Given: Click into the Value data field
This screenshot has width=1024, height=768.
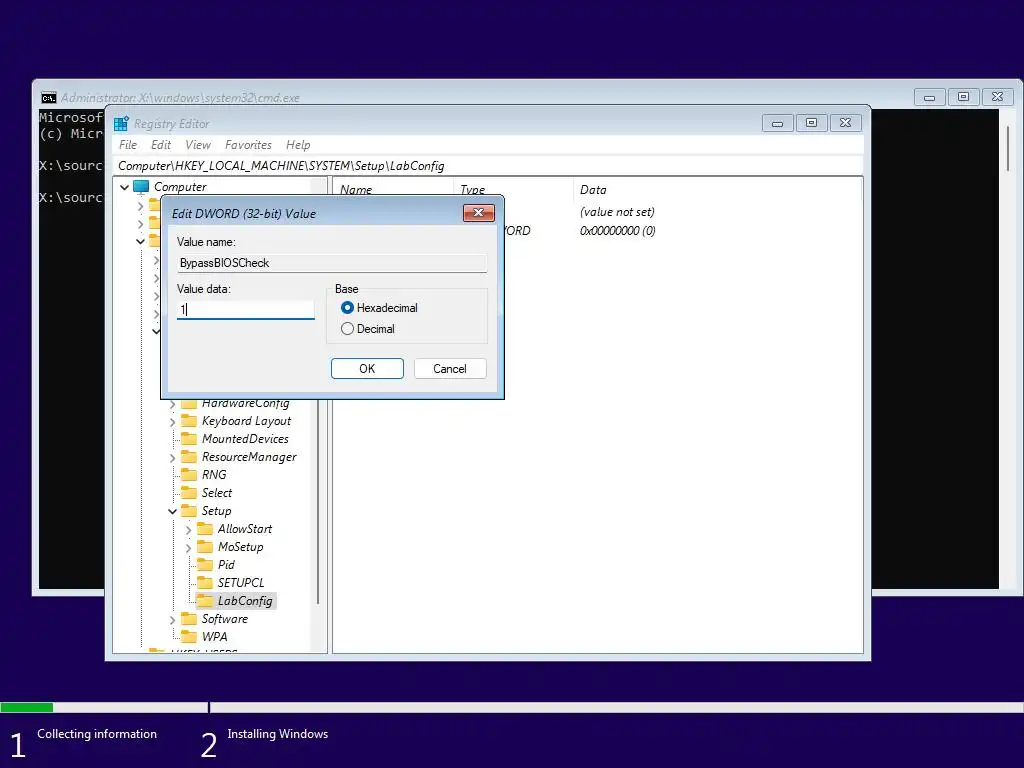Looking at the screenshot, I should coord(246,310).
